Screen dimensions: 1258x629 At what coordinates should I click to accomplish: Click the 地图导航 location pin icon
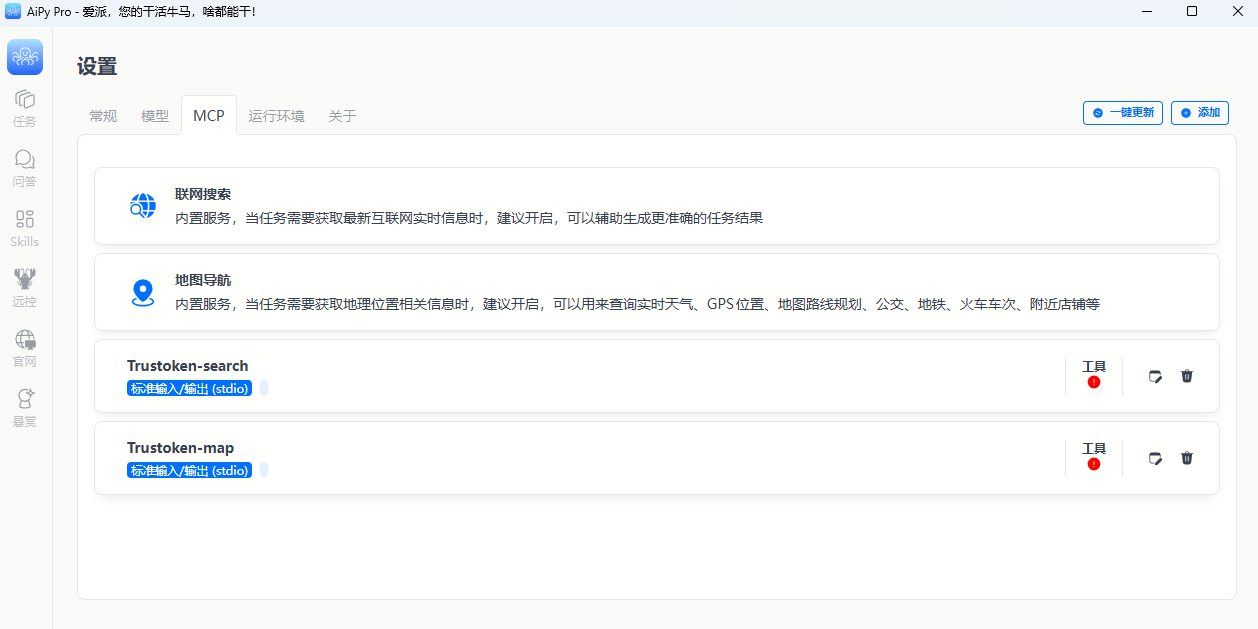pos(143,292)
